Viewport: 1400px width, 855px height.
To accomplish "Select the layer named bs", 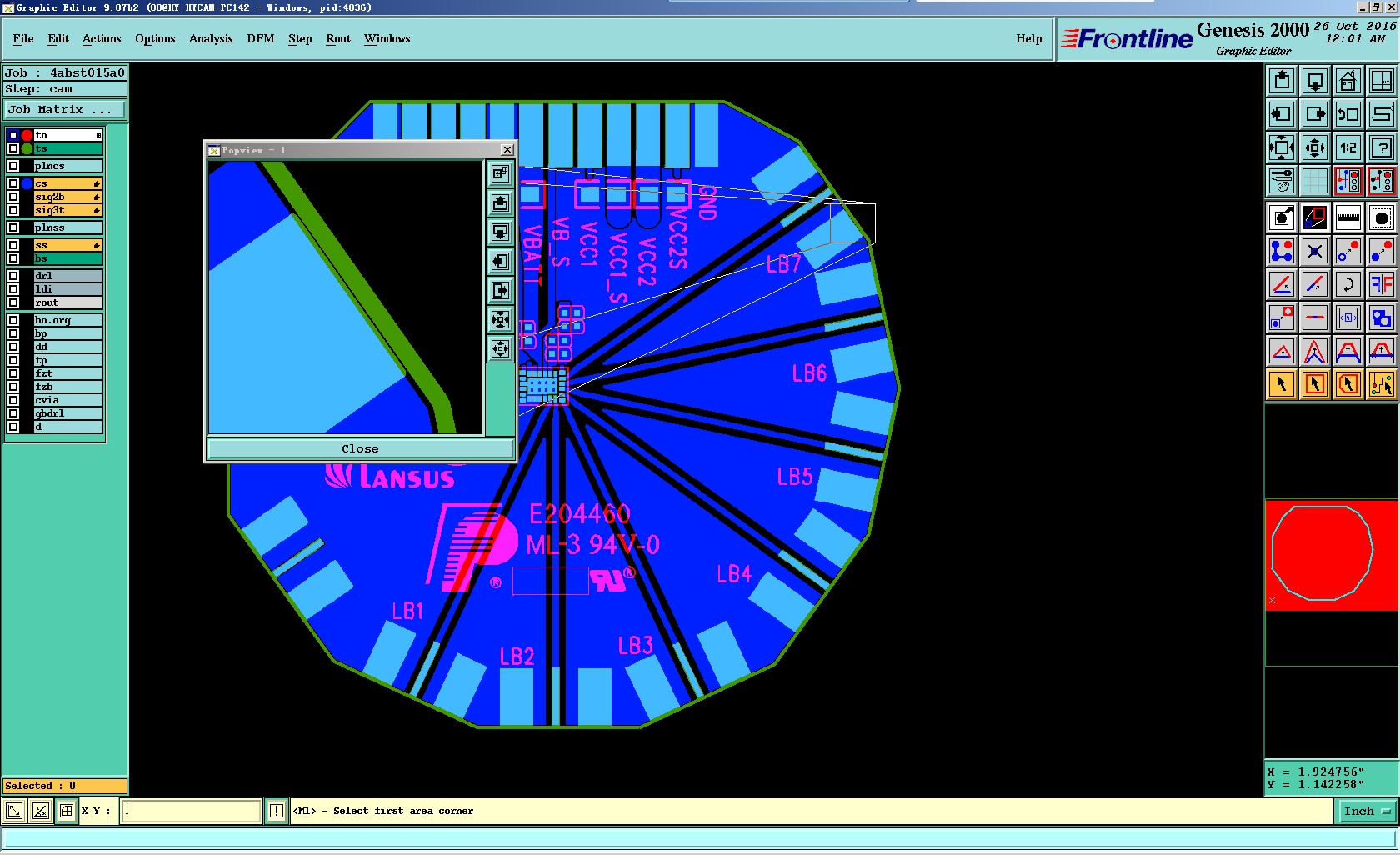I will pyautogui.click(x=67, y=258).
